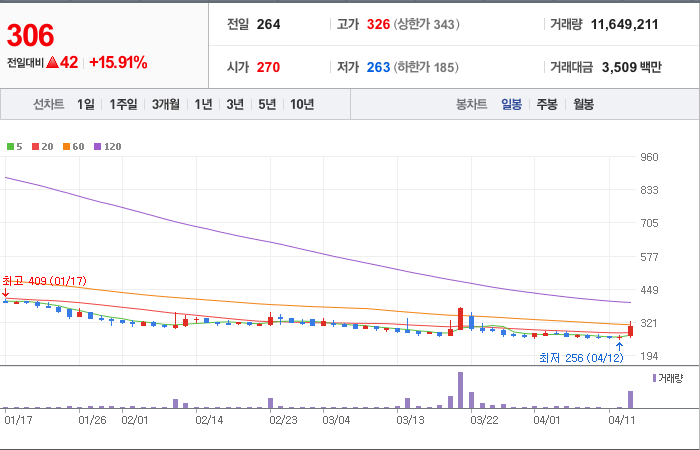Viewport: 700px width, 450px height.
Task: Click the 저가 value 263
Action: coord(378,67)
